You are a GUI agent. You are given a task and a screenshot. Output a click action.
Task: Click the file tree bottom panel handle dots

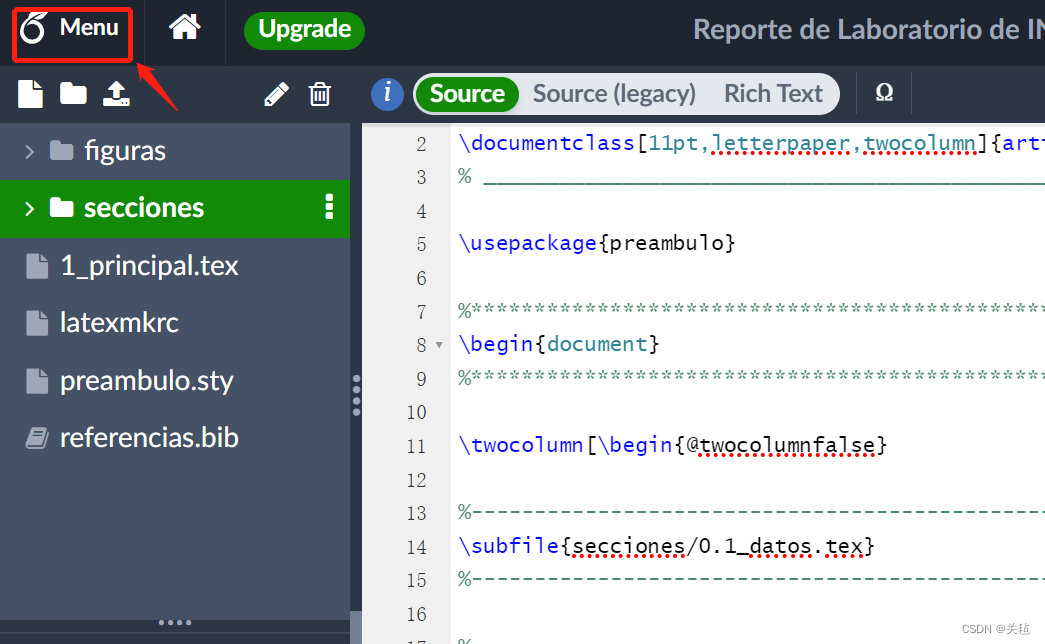pyautogui.click(x=175, y=623)
